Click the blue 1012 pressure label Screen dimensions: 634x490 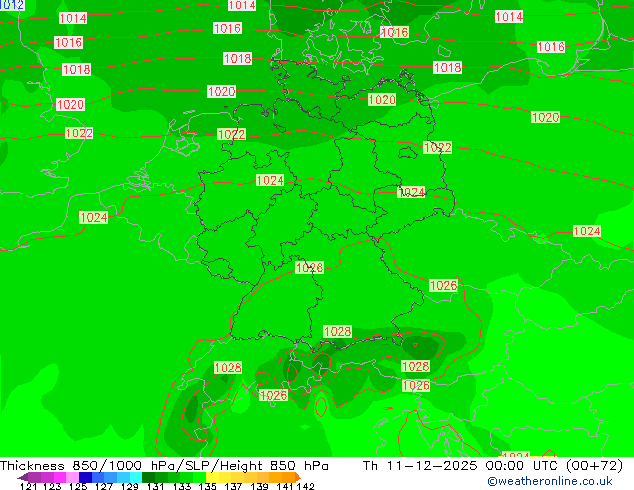coord(12,5)
